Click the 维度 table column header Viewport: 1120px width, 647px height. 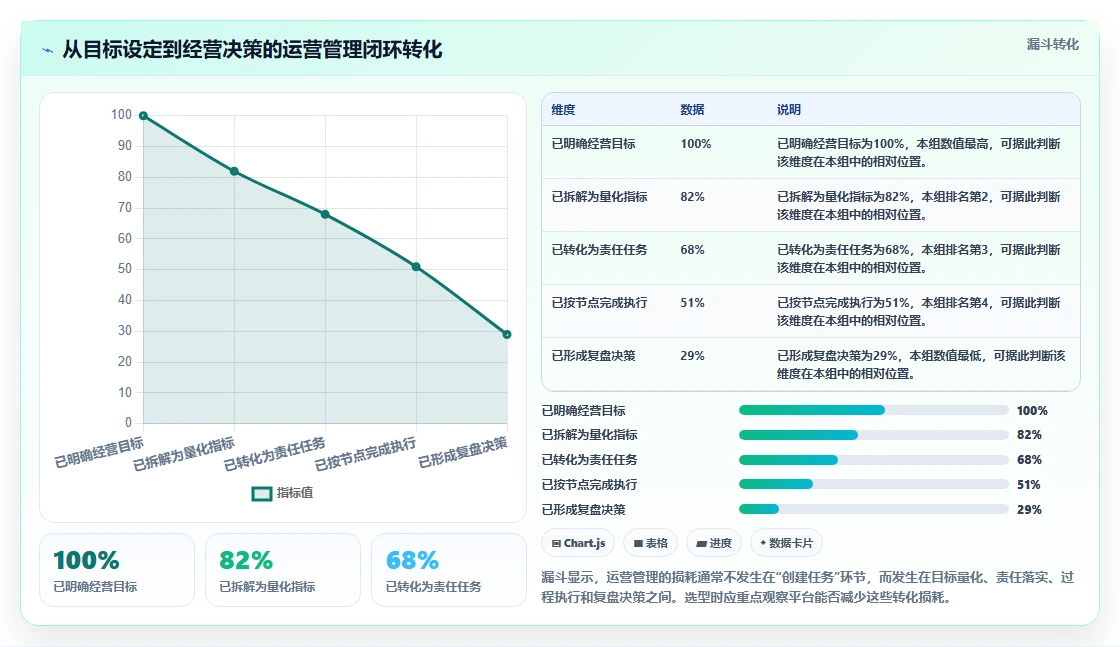(x=564, y=109)
